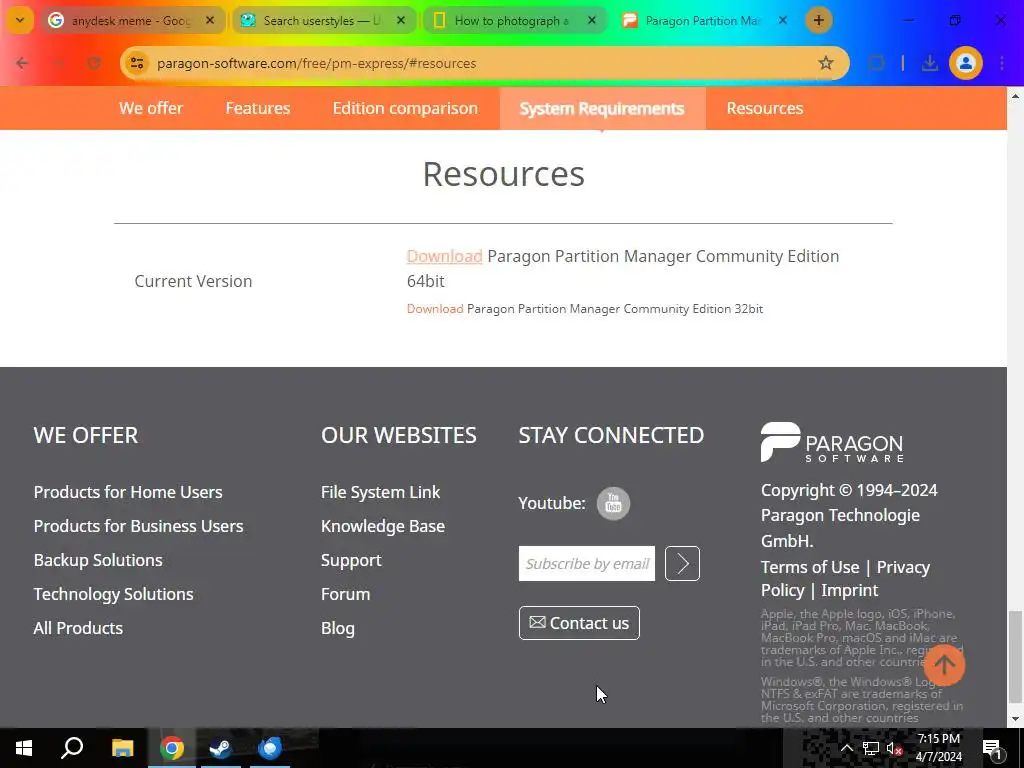
Task: Go to the System Requirements section
Action: click(602, 108)
